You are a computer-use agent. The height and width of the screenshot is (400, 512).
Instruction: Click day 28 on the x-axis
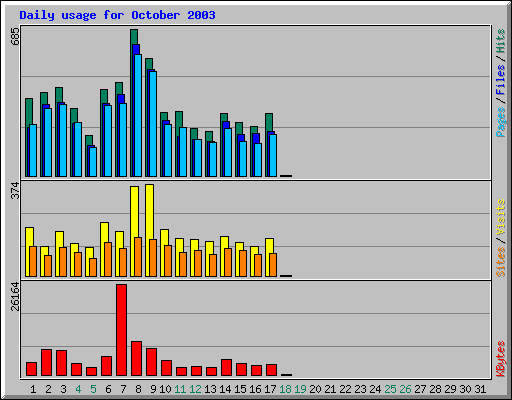coord(435,389)
